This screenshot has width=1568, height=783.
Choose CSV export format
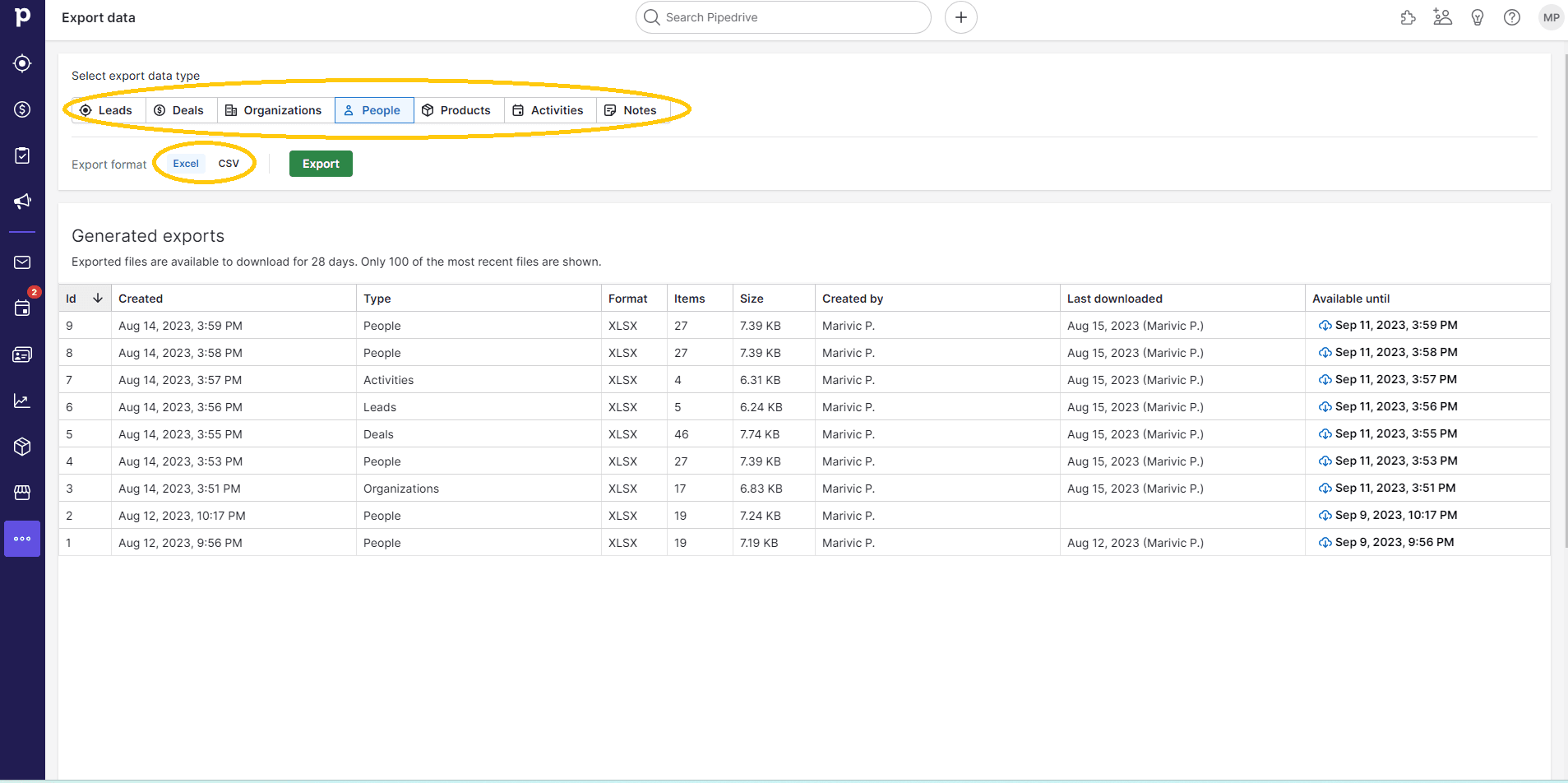(x=229, y=164)
